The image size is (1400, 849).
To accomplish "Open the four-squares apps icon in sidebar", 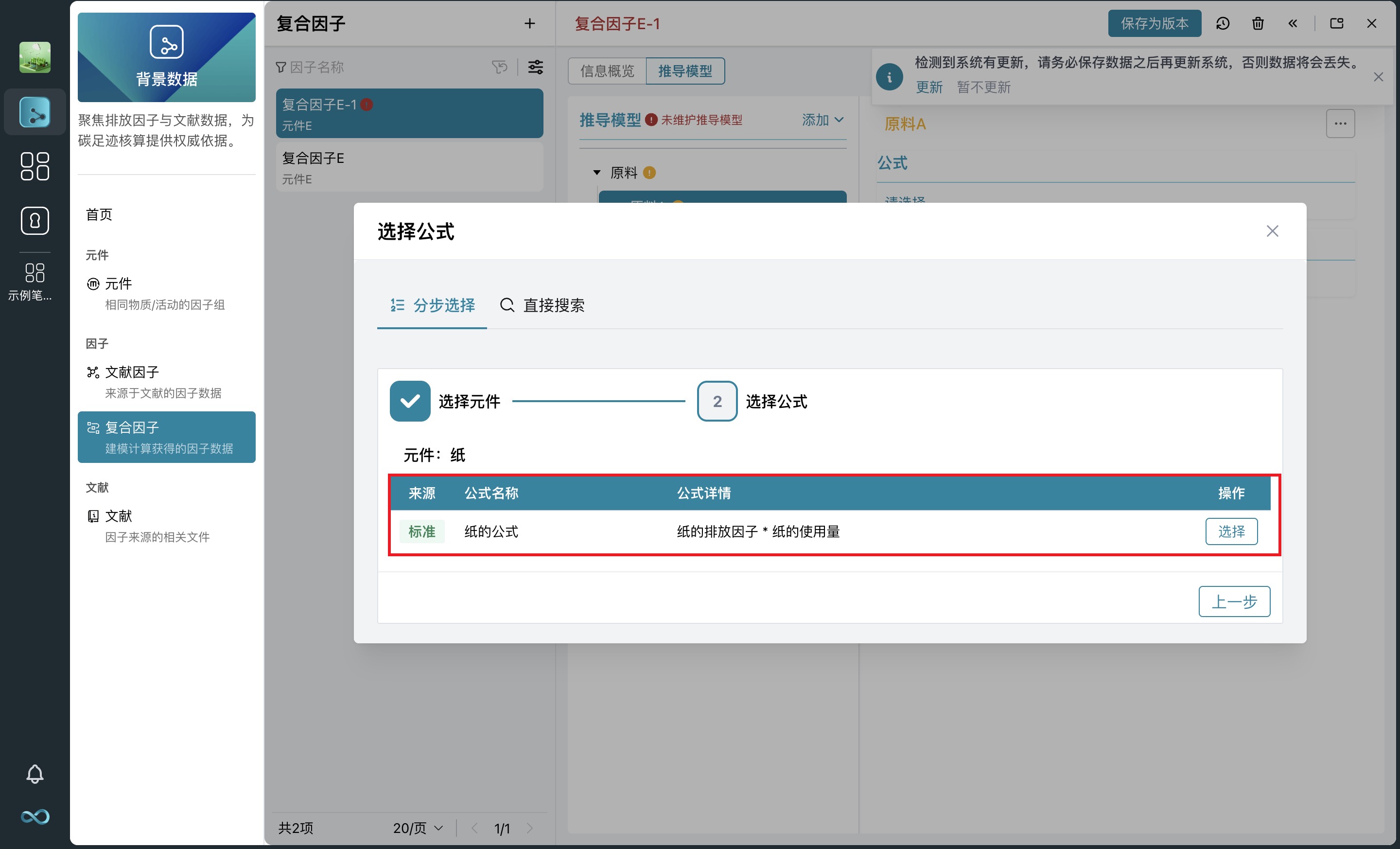I will 35,166.
